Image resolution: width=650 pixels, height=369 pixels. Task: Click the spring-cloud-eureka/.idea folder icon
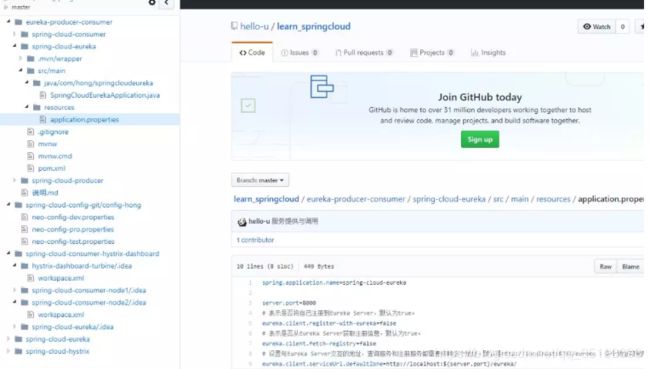click(x=24, y=327)
